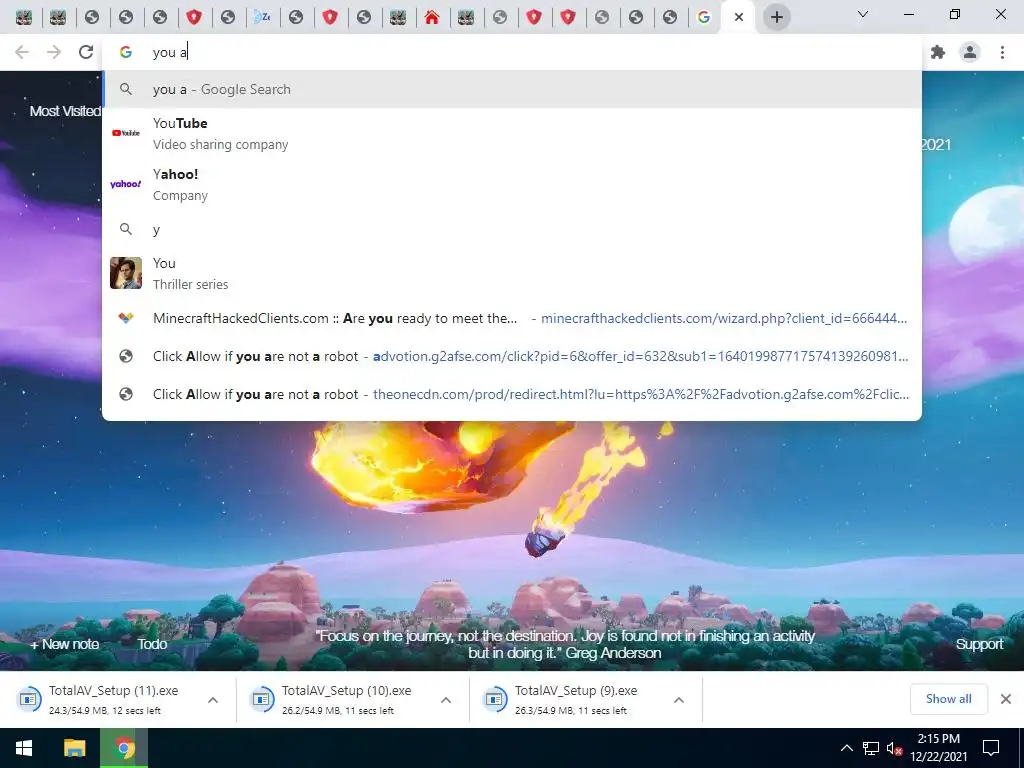1024x768 pixels.
Task: Open File Explorer from the taskbar
Action: point(74,748)
